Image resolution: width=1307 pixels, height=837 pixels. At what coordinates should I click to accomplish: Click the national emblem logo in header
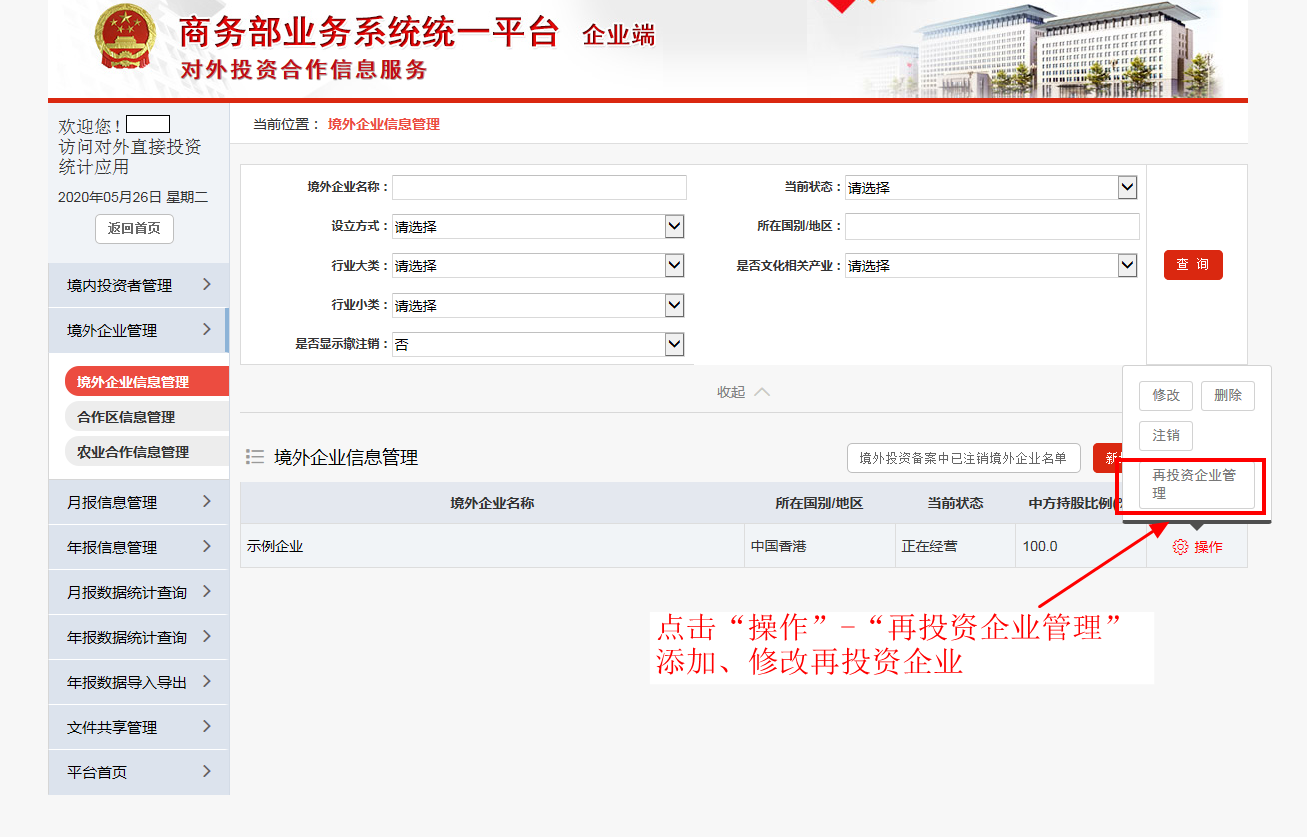click(126, 38)
